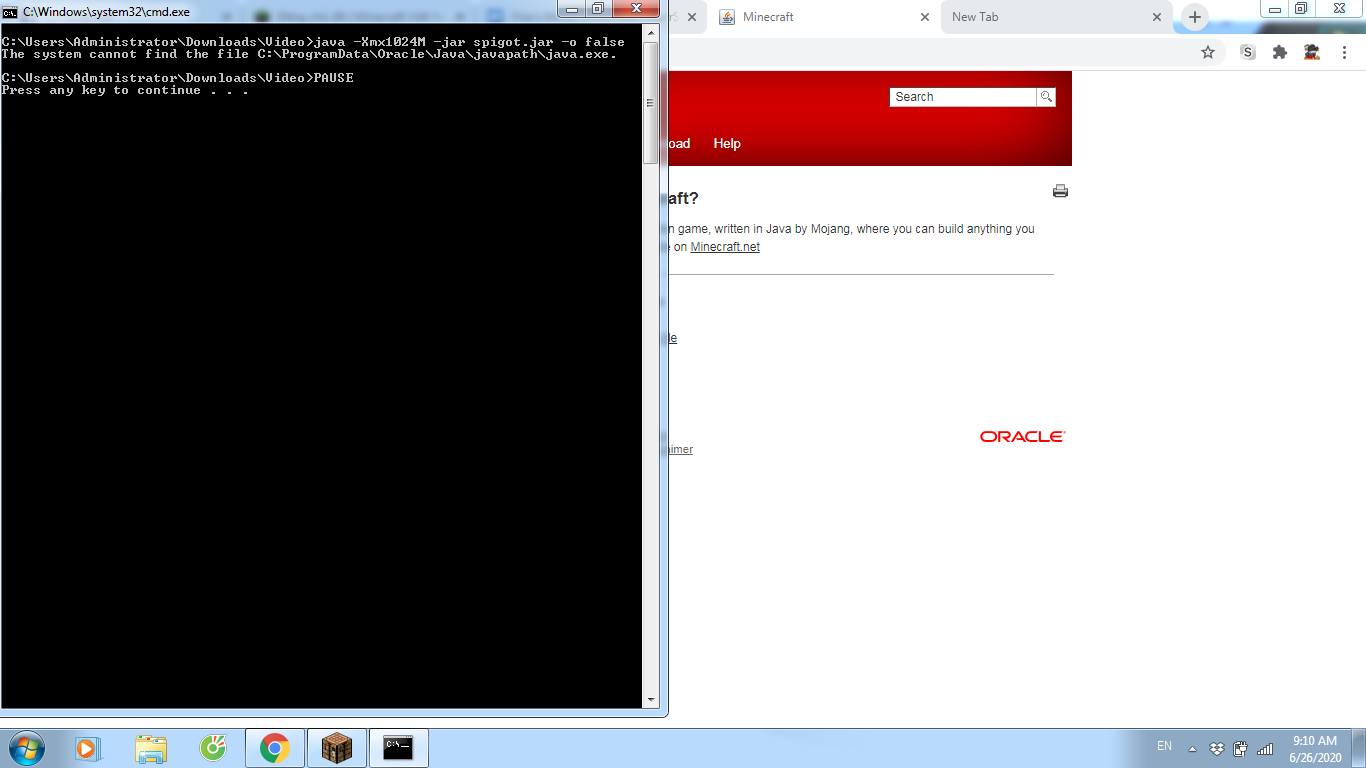
Task: Open Chrome extensions puzzle icon
Action: [x=1280, y=52]
